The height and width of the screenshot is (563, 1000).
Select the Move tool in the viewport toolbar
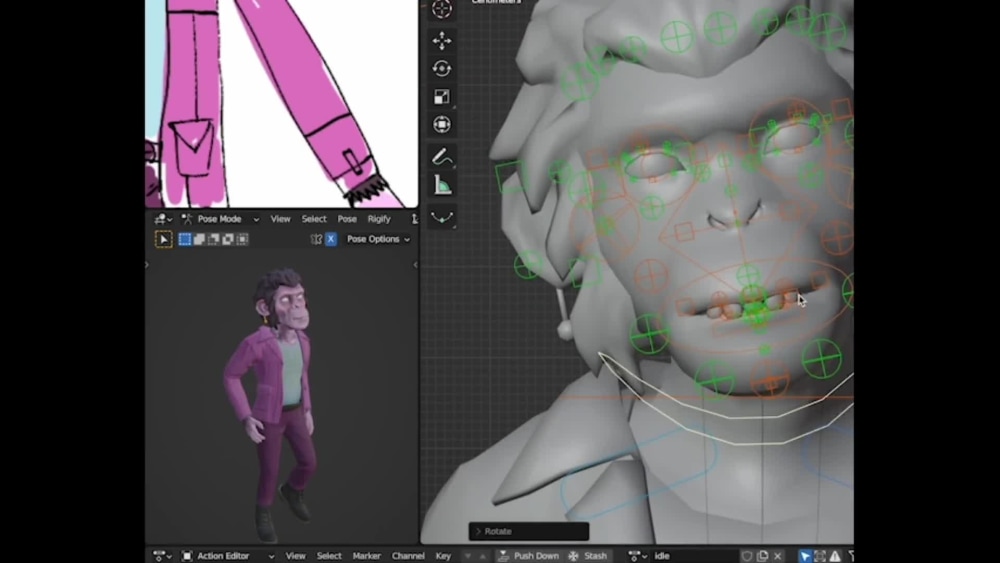tap(441, 40)
